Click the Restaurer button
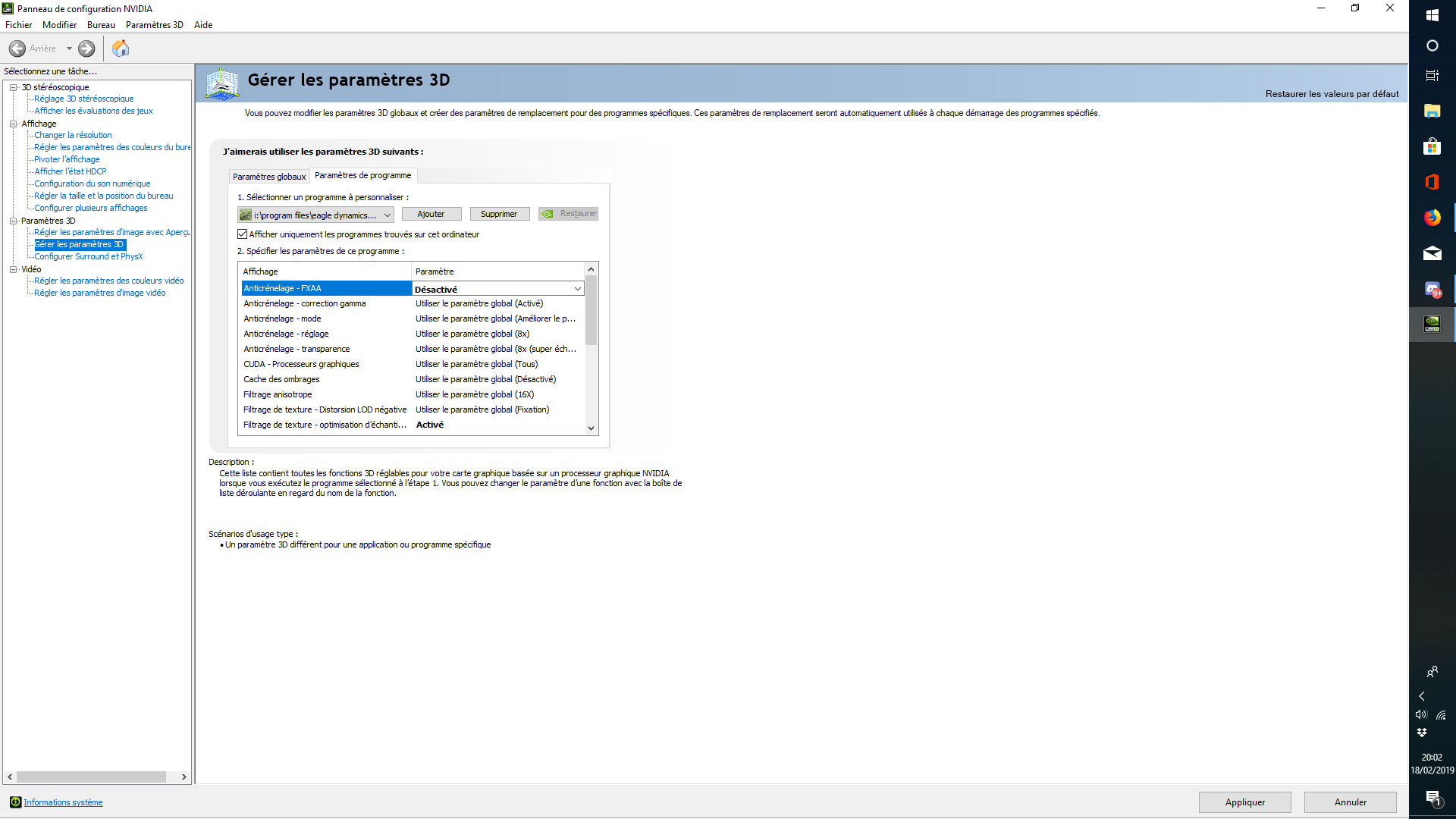This screenshot has width=1456, height=819. pos(569,214)
